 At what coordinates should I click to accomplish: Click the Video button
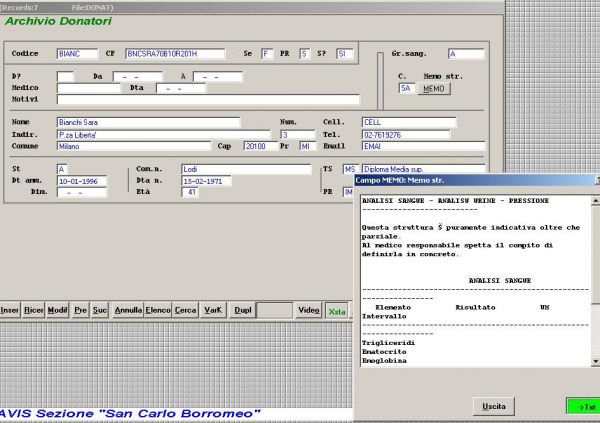[308, 310]
